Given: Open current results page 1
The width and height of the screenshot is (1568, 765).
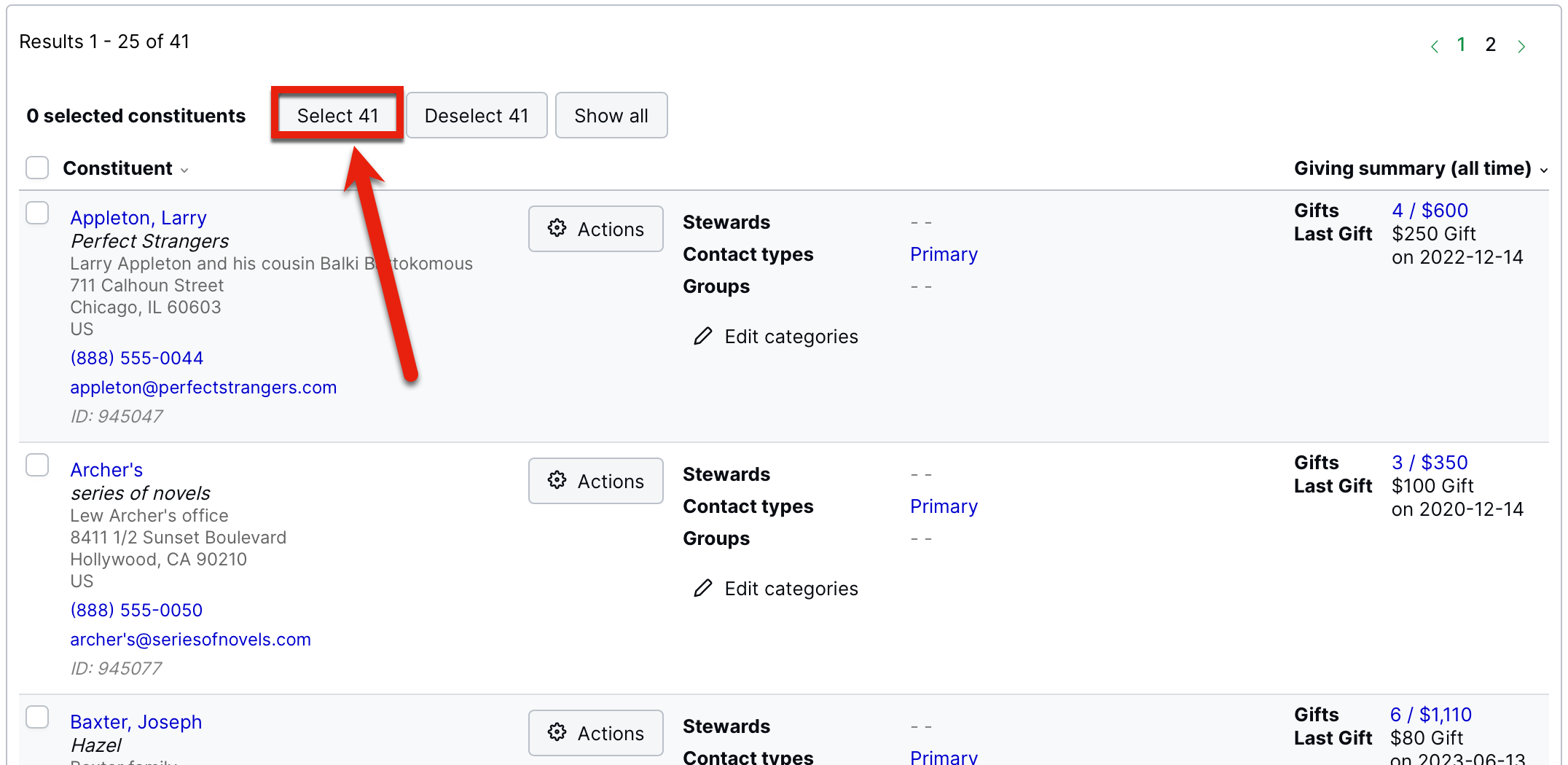Looking at the screenshot, I should (x=1461, y=45).
